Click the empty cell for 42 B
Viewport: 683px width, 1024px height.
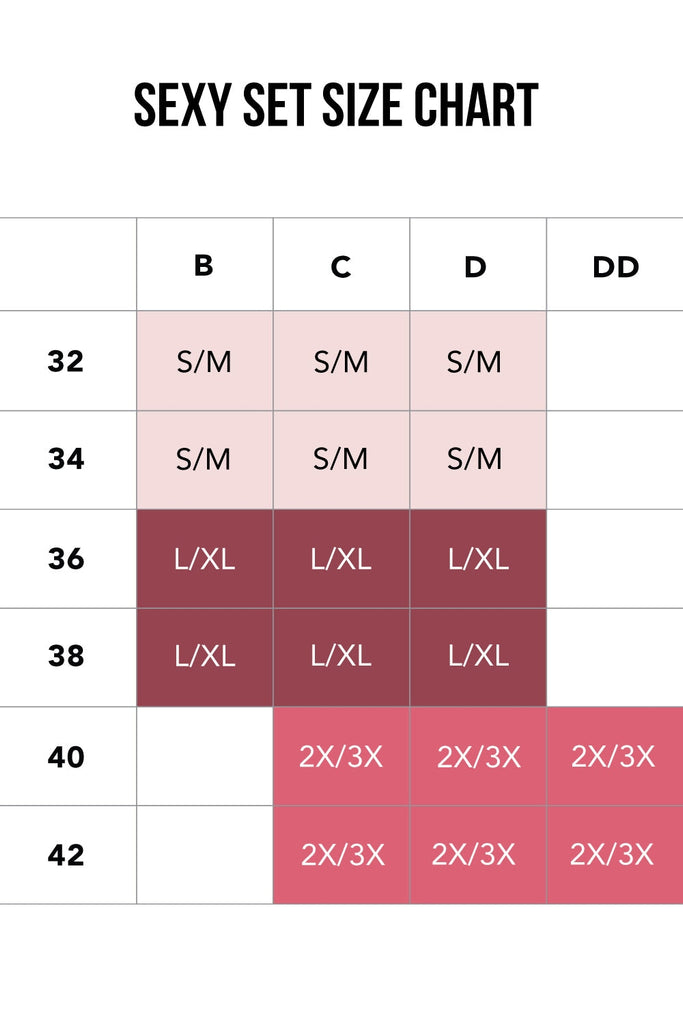click(x=204, y=855)
